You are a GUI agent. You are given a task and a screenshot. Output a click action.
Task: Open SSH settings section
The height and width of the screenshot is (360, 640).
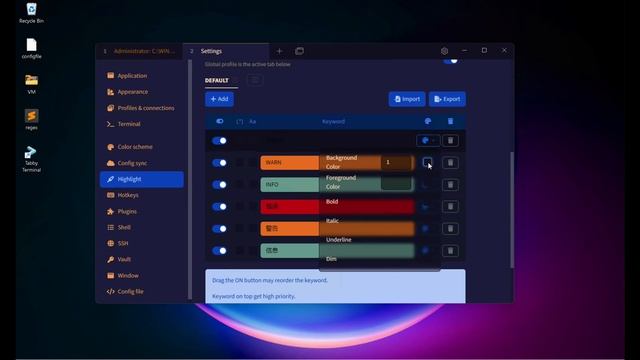[x=142, y=243]
